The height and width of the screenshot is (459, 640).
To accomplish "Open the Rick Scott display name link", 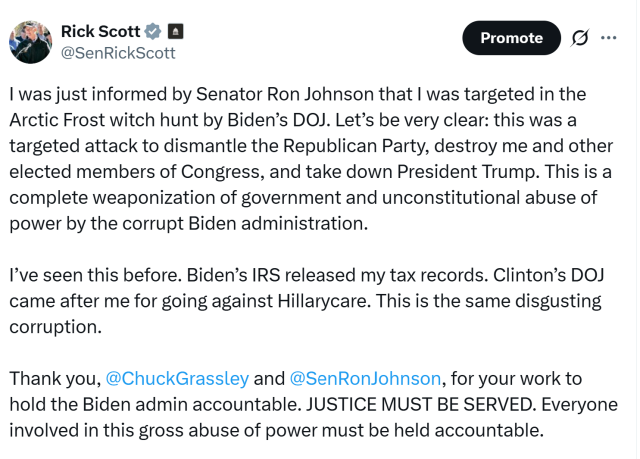I will click(x=100, y=31).
